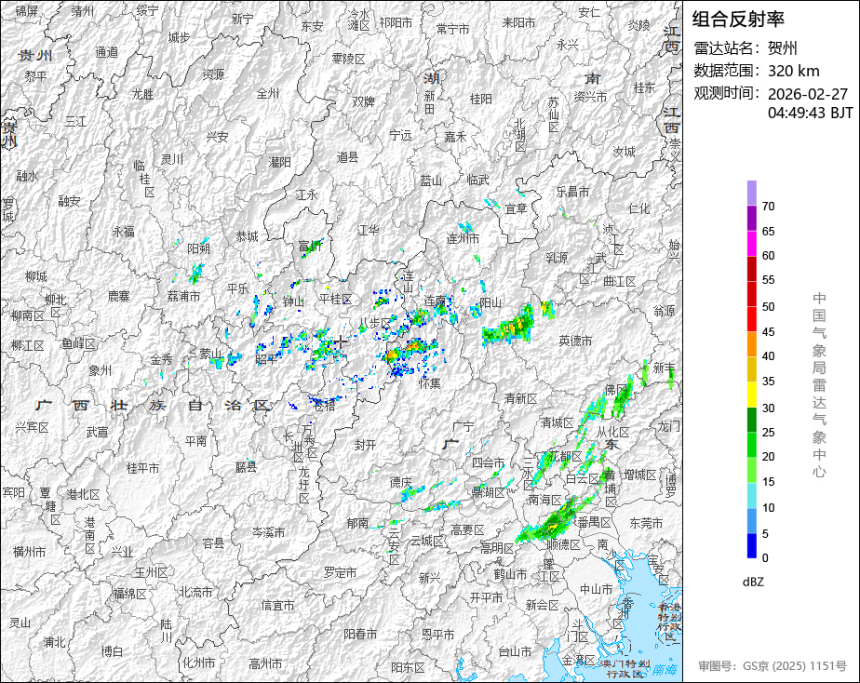The width and height of the screenshot is (860, 683).
Task: Click the 罗定市 city label
Action: pyautogui.click(x=340, y=573)
